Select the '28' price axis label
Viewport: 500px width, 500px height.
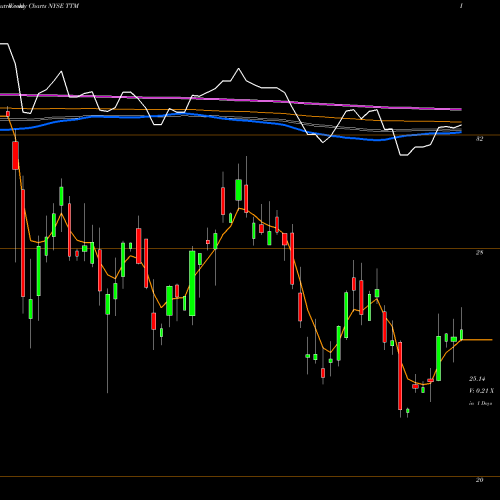click(x=479, y=253)
